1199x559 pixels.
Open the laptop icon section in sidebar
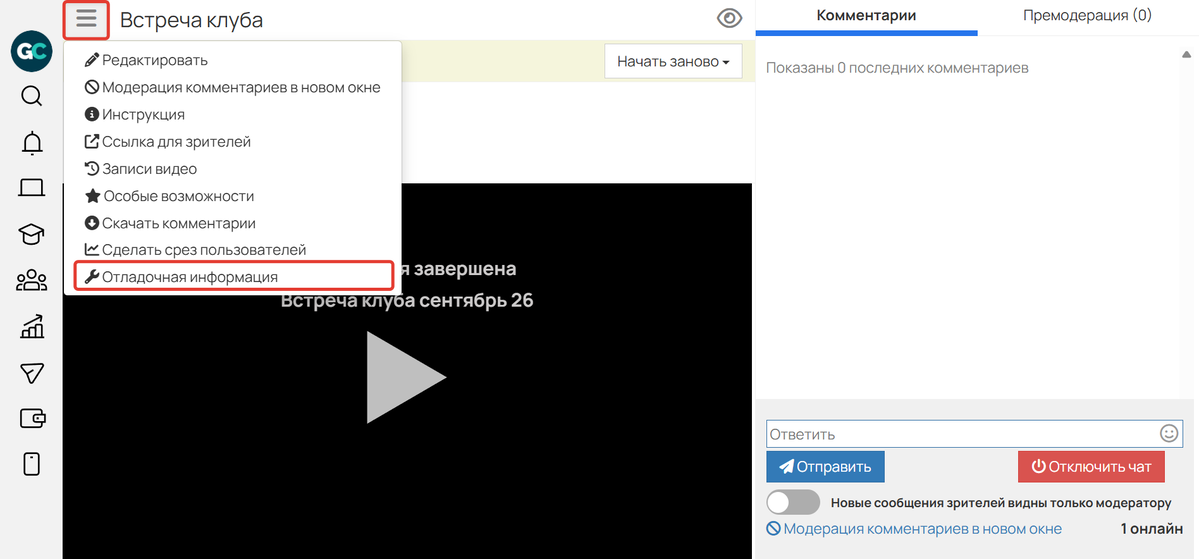[x=31, y=187]
